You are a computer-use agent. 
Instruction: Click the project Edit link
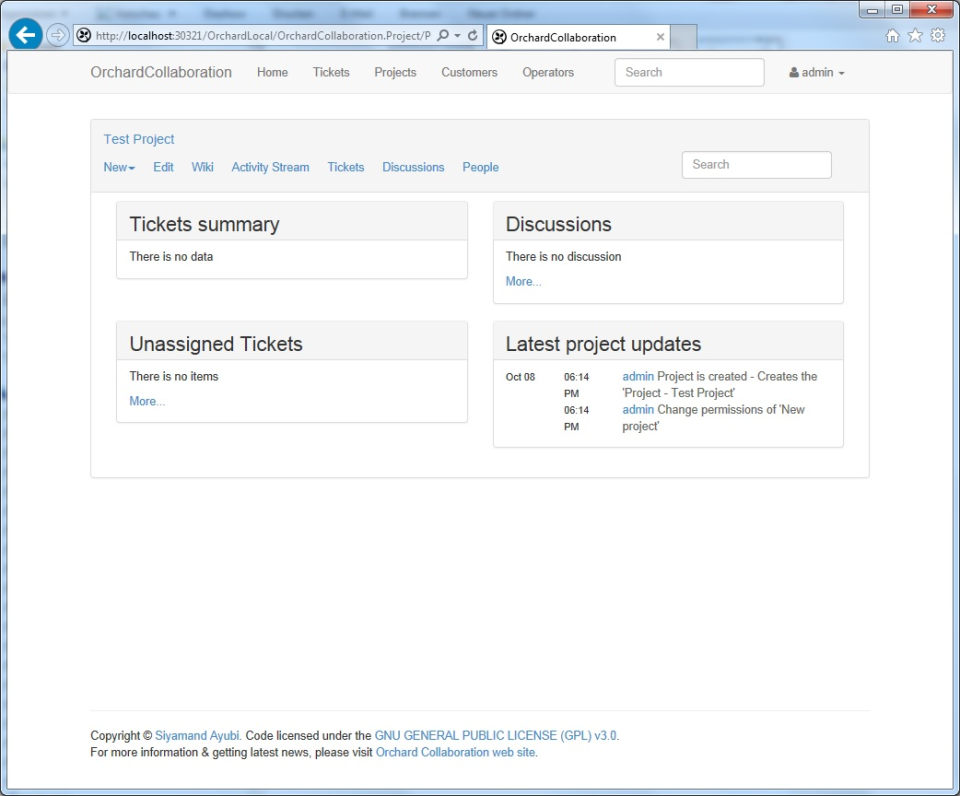(x=163, y=167)
